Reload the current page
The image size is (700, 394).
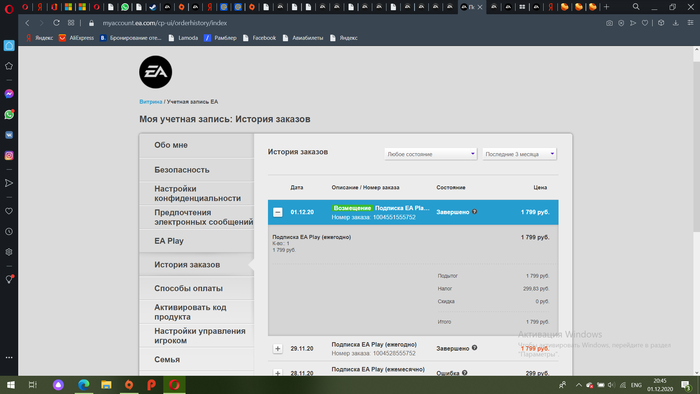pos(56,23)
